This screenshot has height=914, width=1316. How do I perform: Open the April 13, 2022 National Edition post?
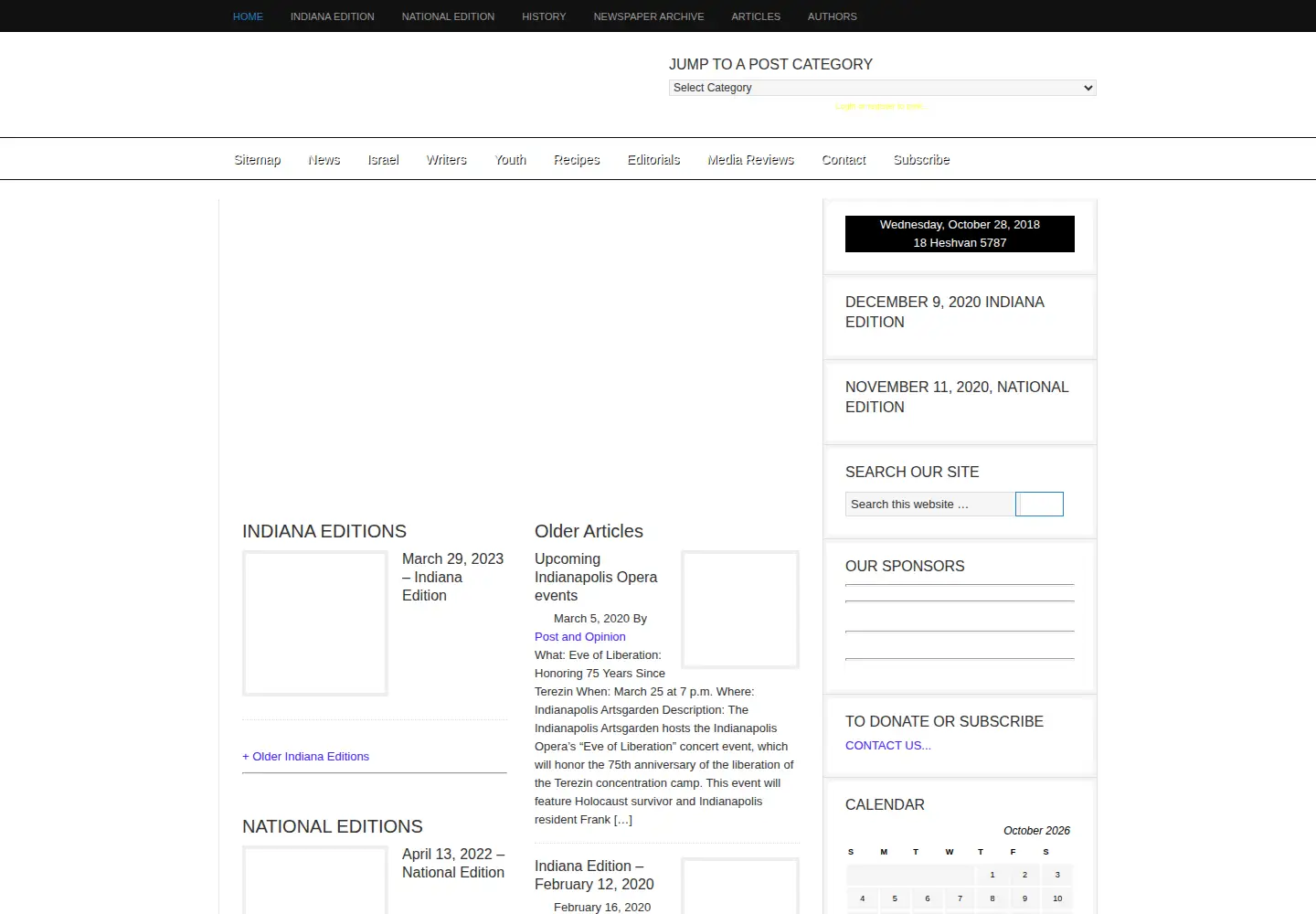[x=453, y=864]
